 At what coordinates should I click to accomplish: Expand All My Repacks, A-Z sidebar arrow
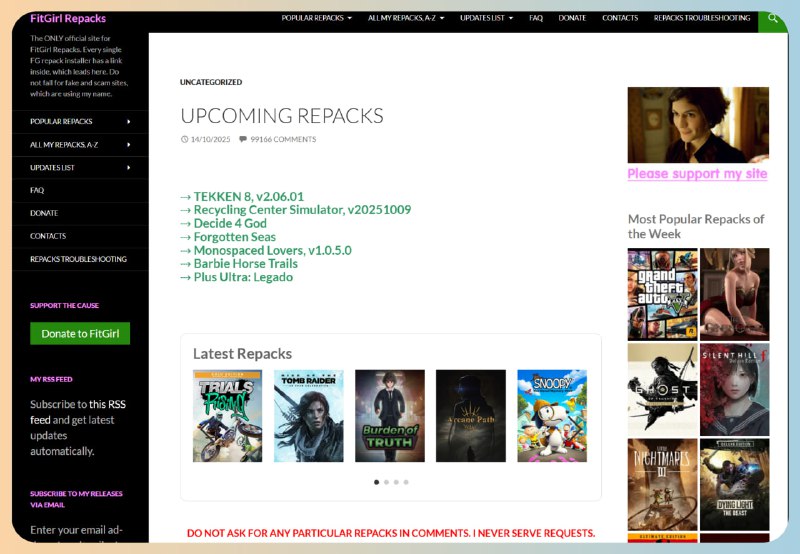129,145
